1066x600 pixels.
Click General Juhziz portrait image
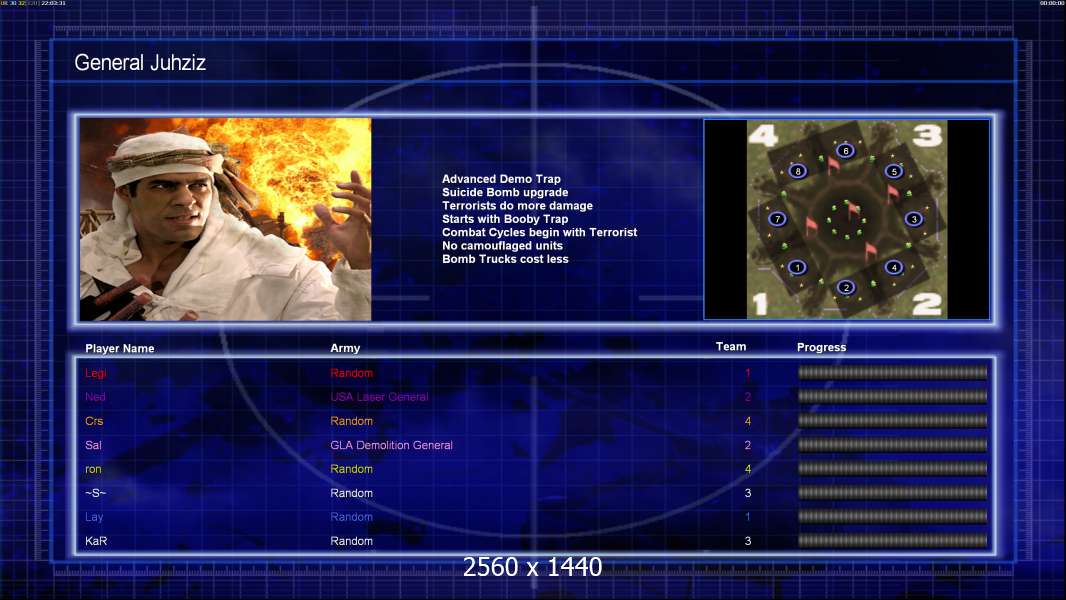click(226, 219)
